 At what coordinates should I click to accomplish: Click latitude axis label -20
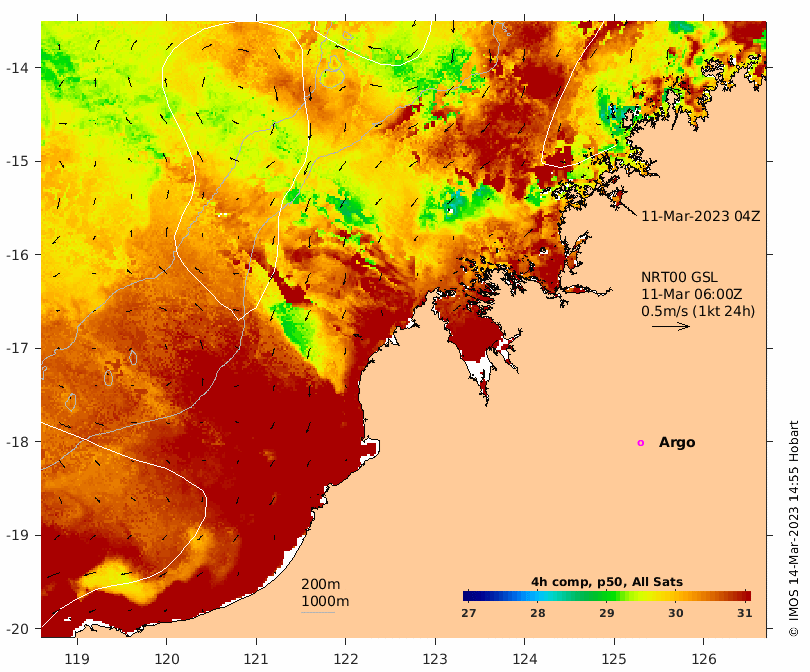pos(17,629)
